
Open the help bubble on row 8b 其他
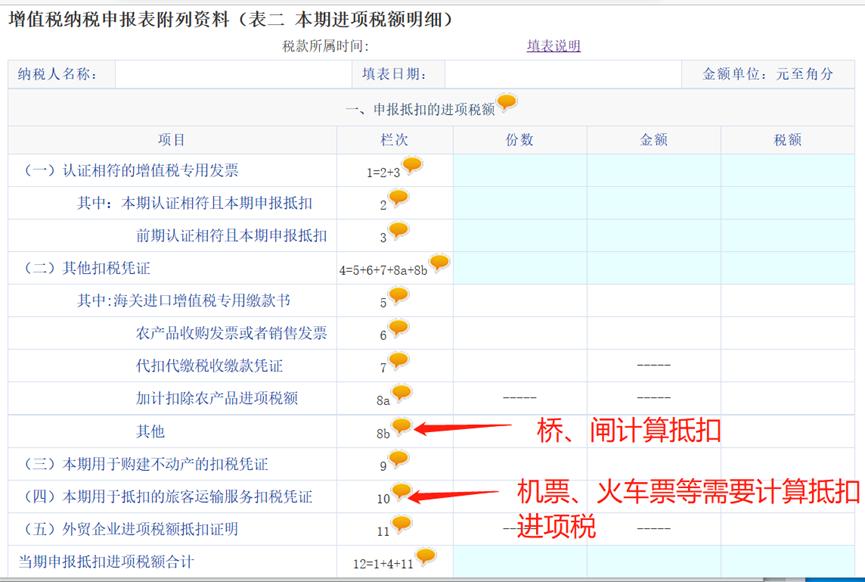point(403,427)
